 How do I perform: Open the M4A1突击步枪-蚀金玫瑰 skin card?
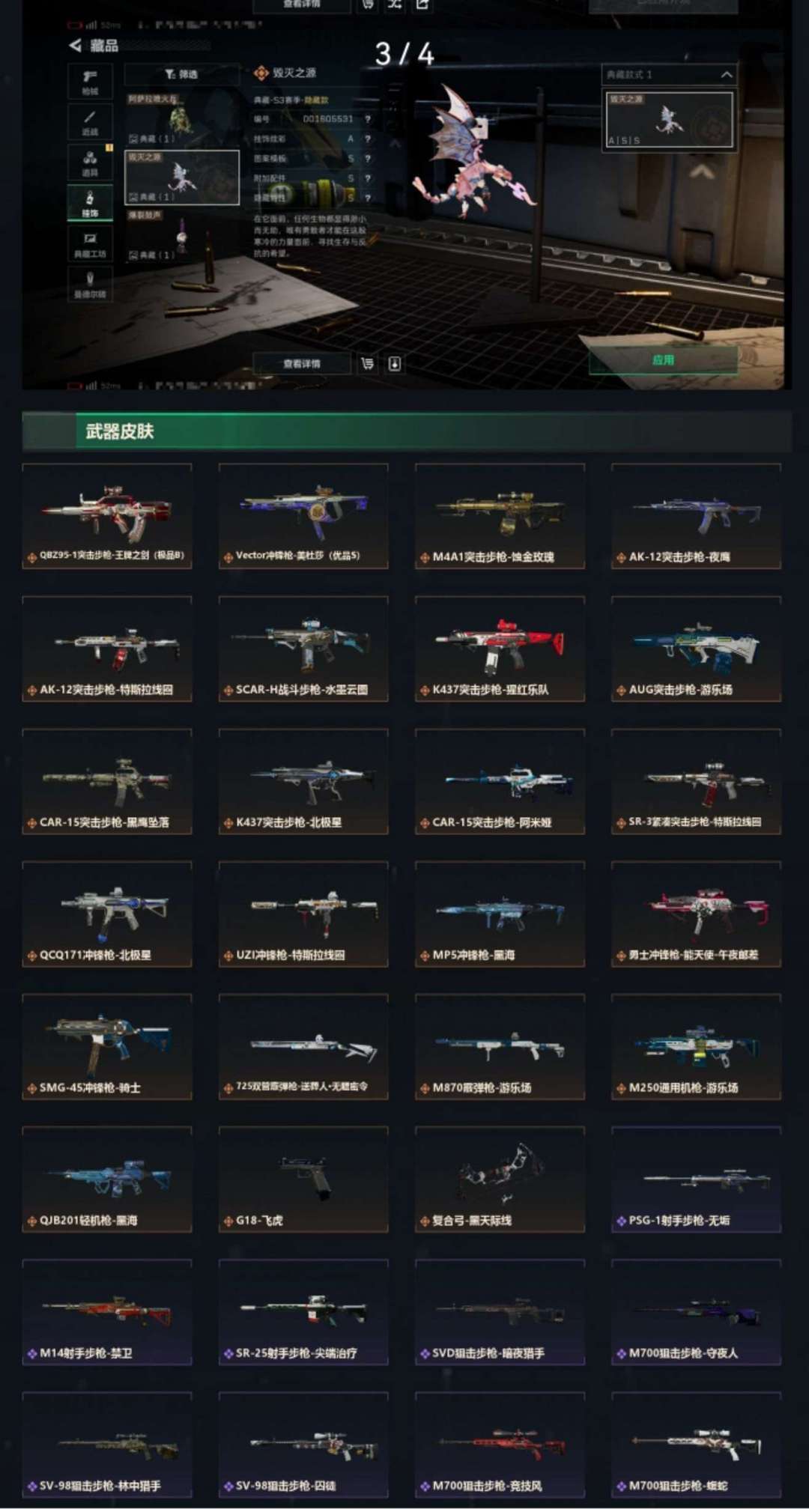500,517
